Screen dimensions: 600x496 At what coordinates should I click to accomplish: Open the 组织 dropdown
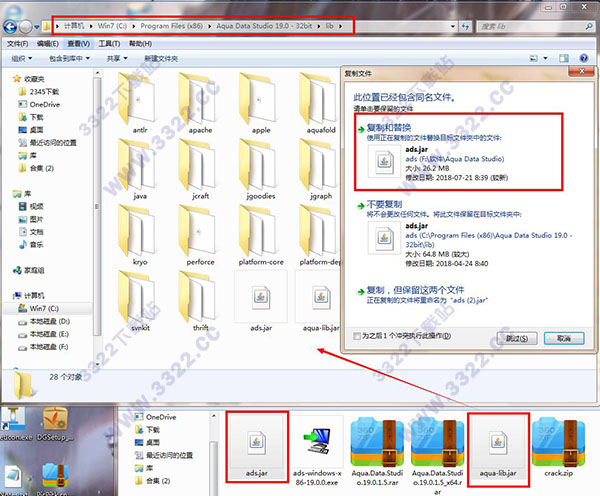[x=21, y=59]
